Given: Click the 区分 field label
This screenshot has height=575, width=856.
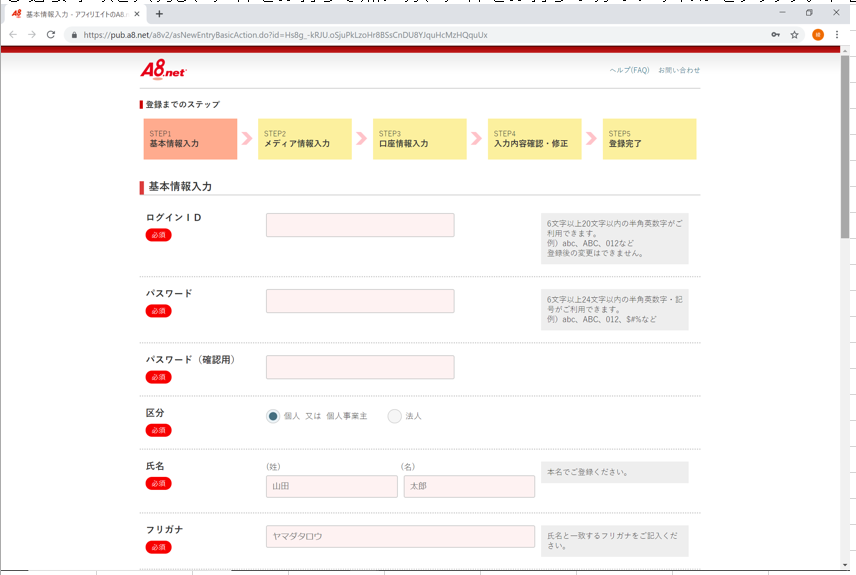Looking at the screenshot, I should (155, 413).
